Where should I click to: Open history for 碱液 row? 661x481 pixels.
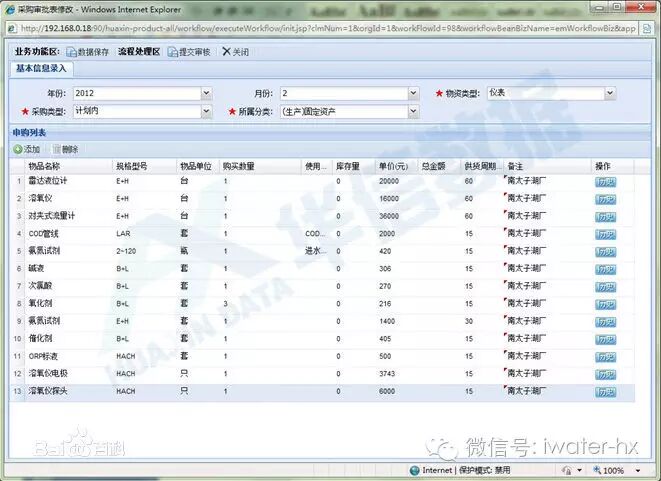pyautogui.click(x=605, y=269)
